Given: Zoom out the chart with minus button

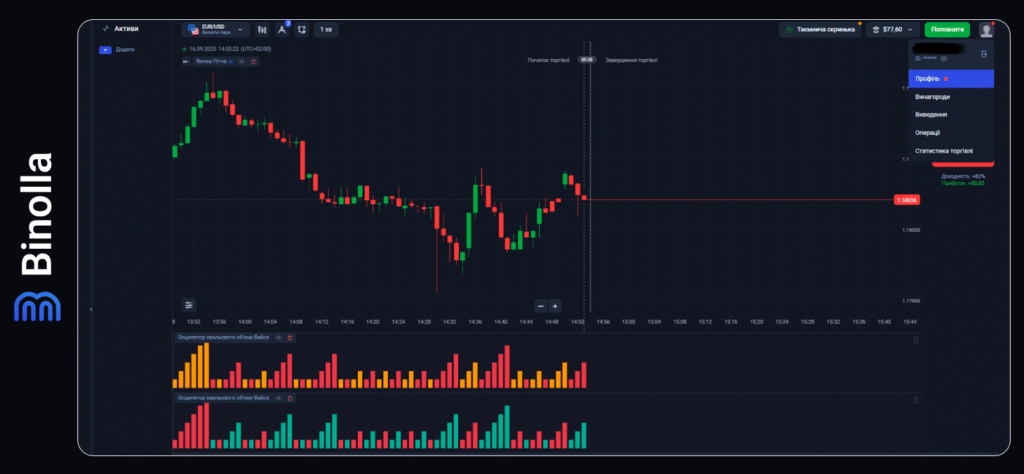Looking at the screenshot, I should [540, 306].
